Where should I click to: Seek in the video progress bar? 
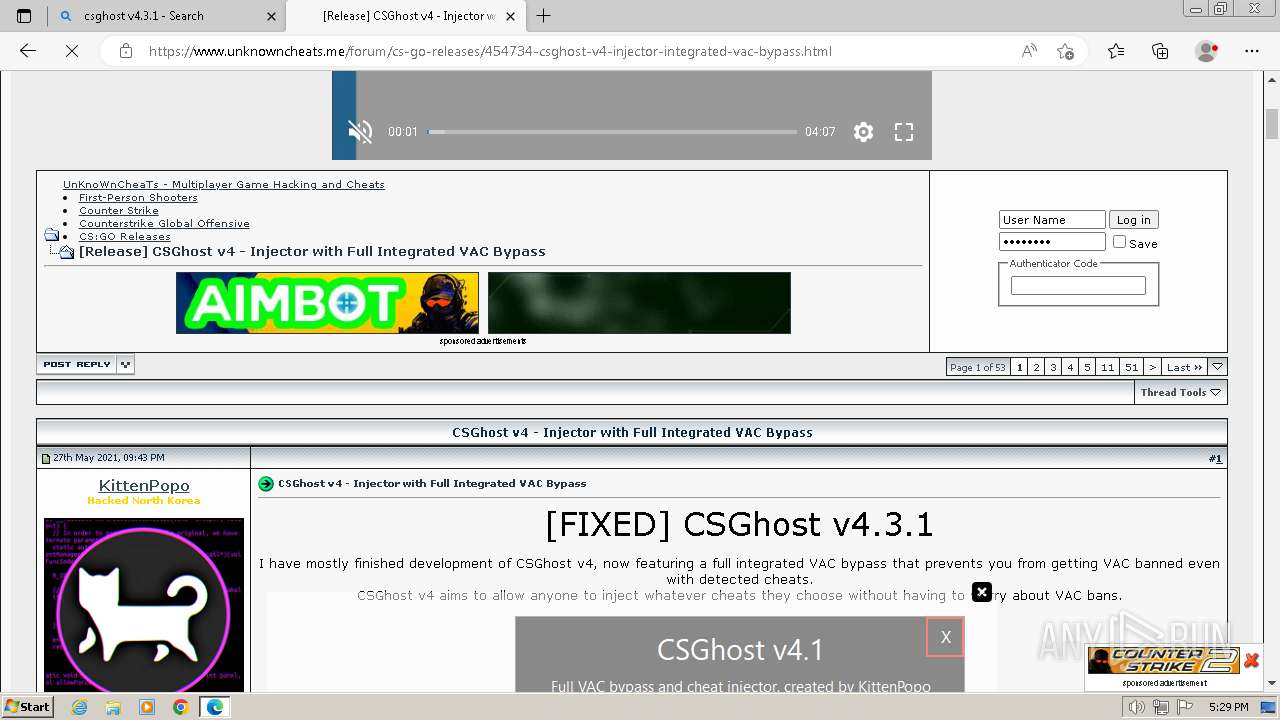[612, 132]
